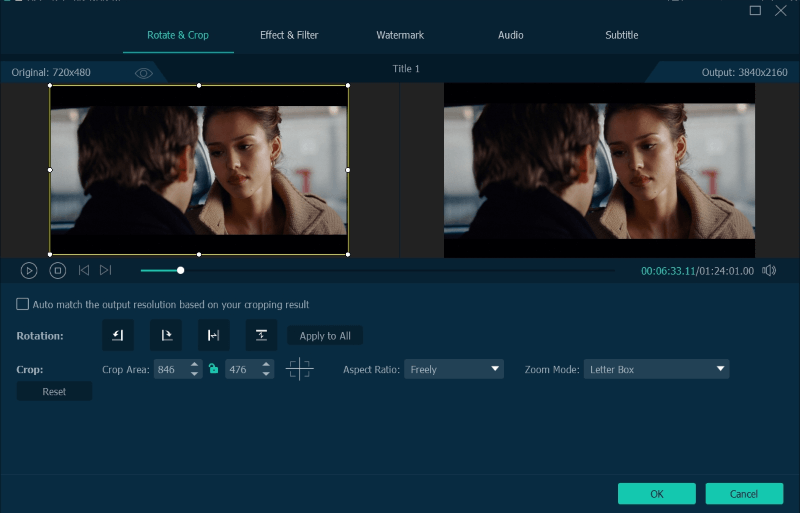The width and height of the screenshot is (800, 513).
Task: Click bottom-left crop handle
Action: coord(50,254)
